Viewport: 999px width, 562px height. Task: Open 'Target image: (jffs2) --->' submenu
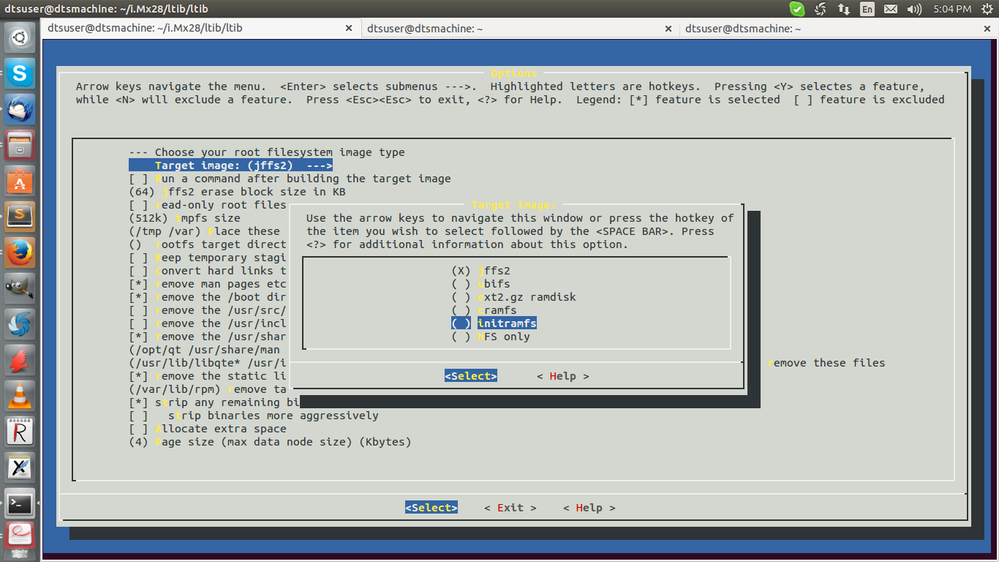click(x=231, y=166)
